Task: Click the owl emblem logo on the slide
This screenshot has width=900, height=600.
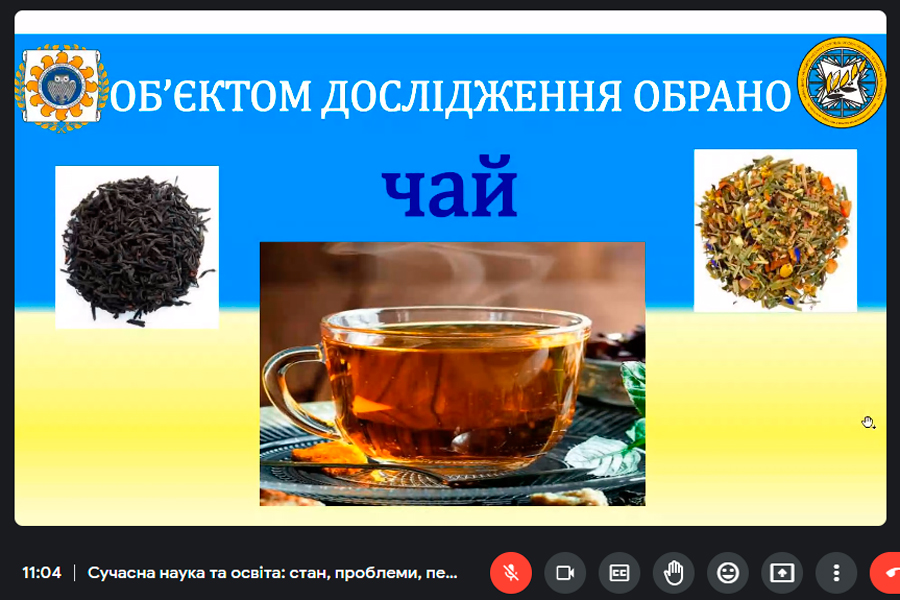Action: click(x=61, y=87)
